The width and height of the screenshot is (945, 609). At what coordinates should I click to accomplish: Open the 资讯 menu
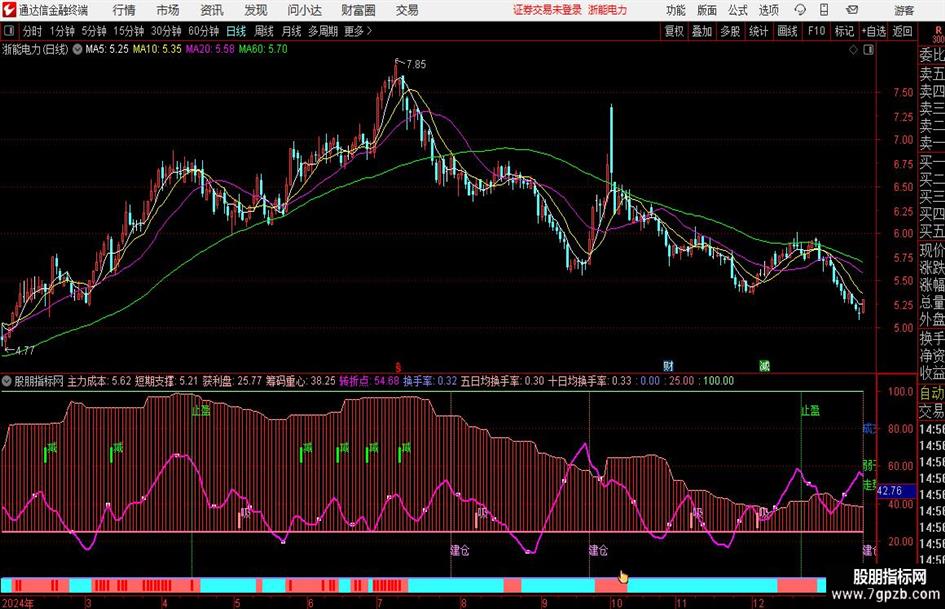[212, 10]
